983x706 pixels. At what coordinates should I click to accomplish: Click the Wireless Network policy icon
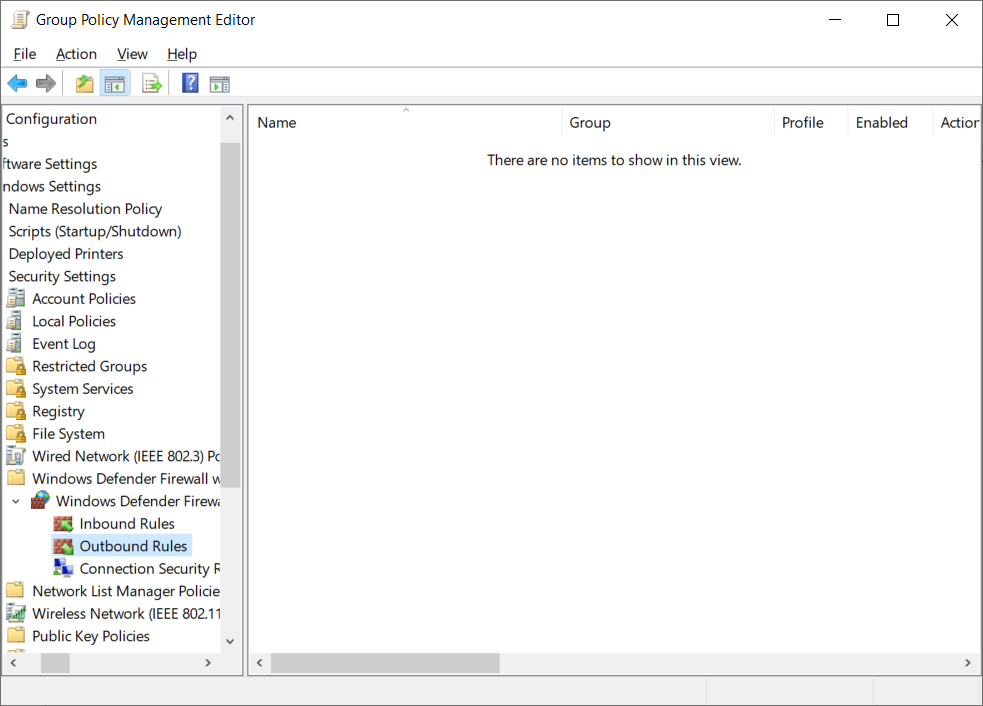(16, 613)
